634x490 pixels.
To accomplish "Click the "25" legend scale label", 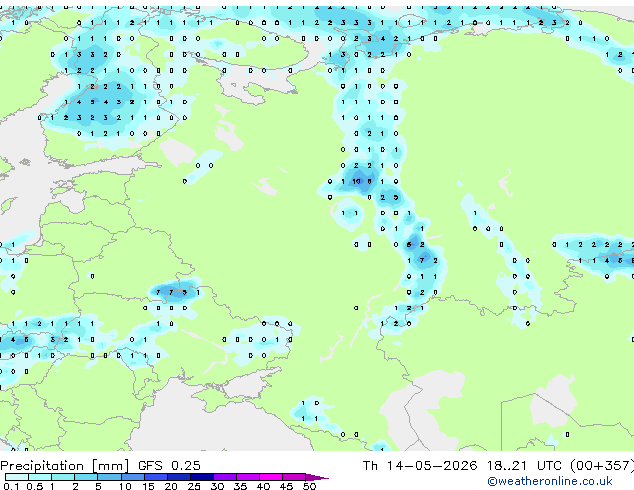I will coord(194,486).
